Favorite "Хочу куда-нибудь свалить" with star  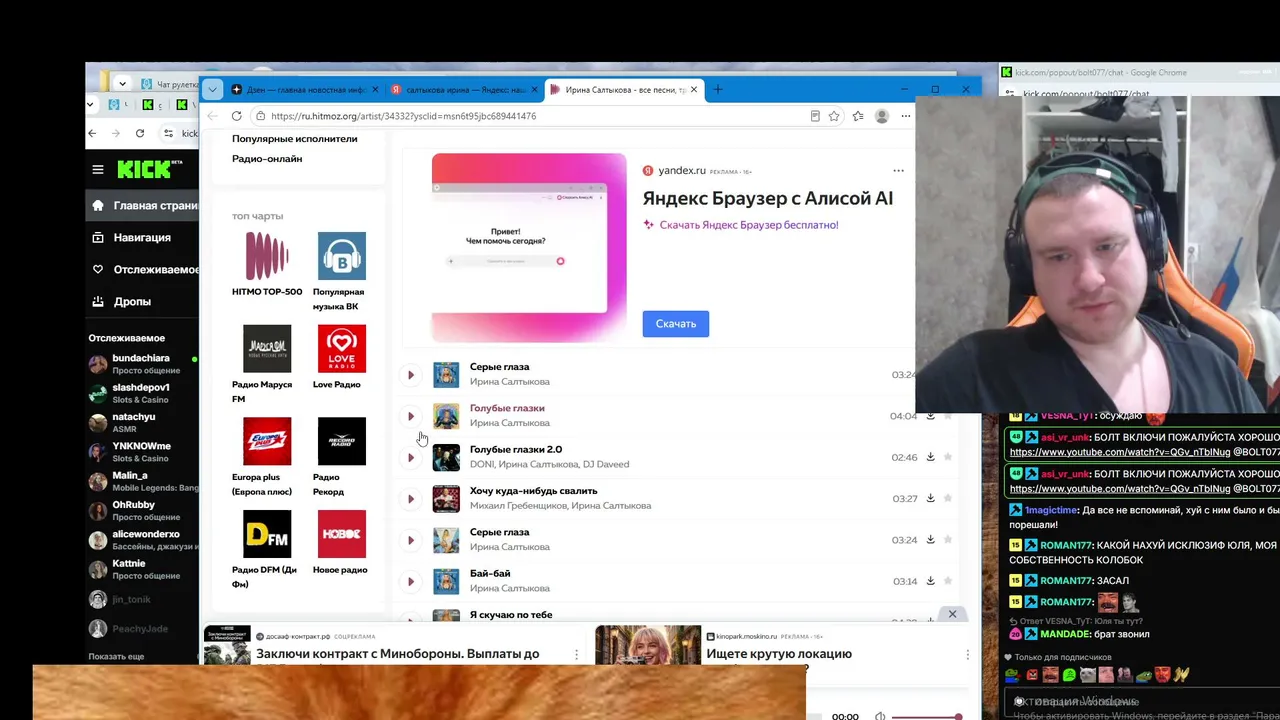pyautogui.click(x=948, y=498)
